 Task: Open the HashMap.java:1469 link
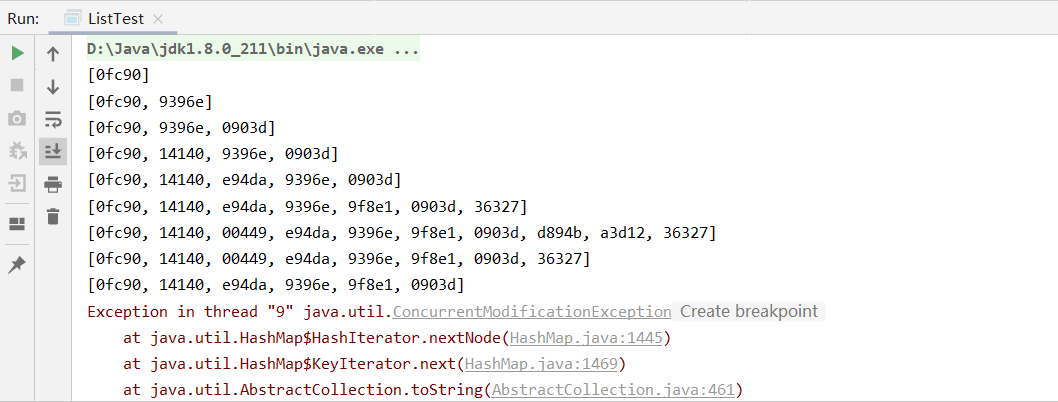(542, 364)
